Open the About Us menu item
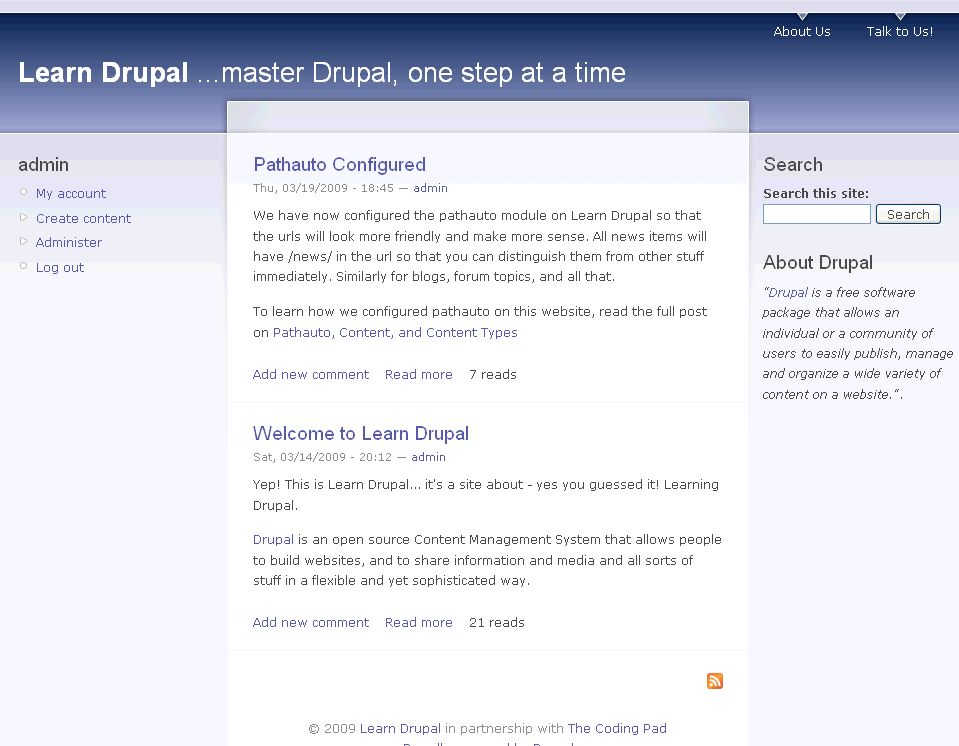Image resolution: width=959 pixels, height=746 pixels. coord(801,31)
